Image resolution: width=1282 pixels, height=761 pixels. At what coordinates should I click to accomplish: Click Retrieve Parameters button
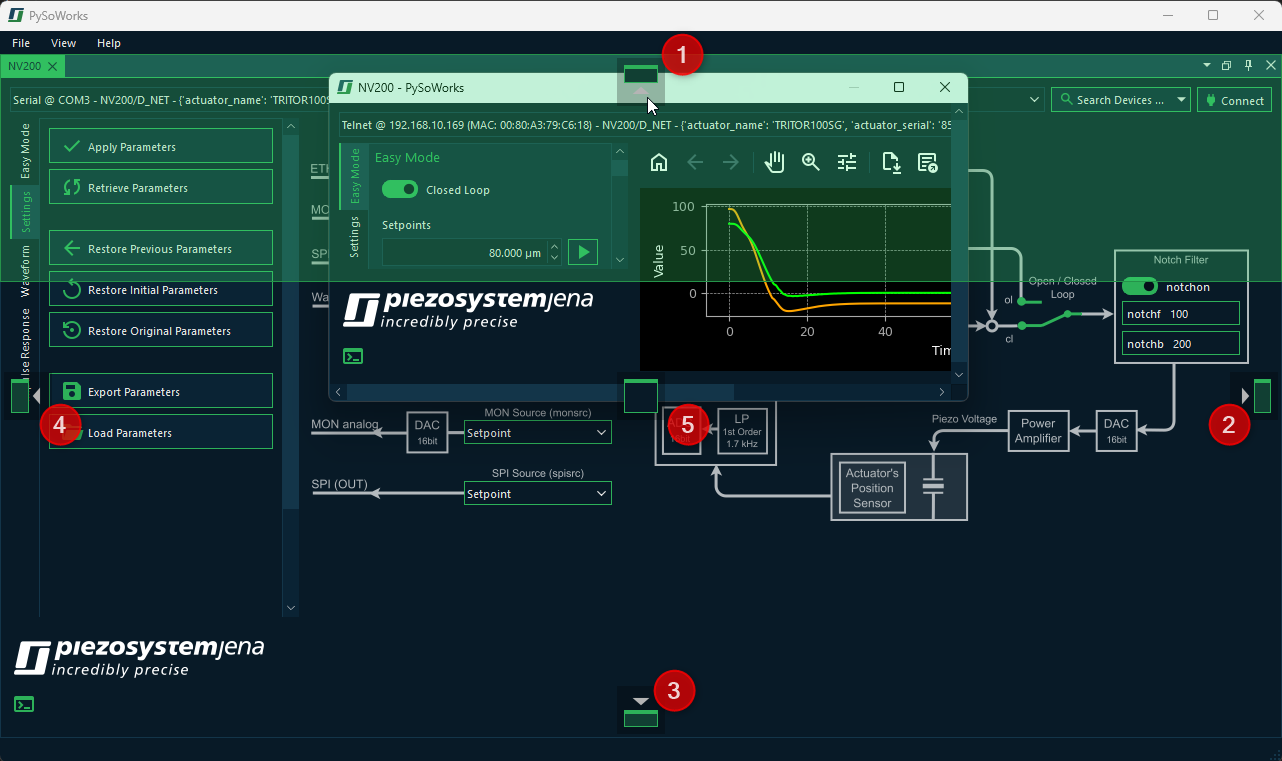[161, 187]
